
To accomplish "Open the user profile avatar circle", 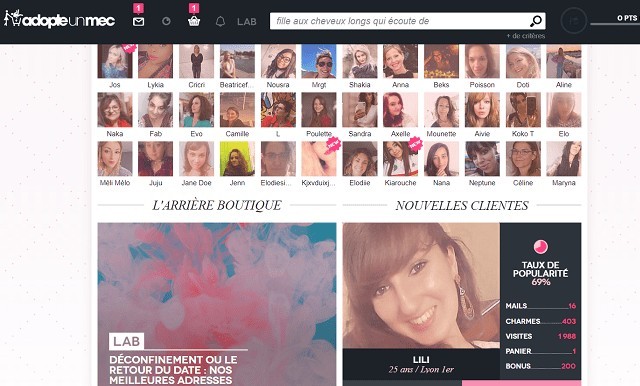I will (573, 21).
